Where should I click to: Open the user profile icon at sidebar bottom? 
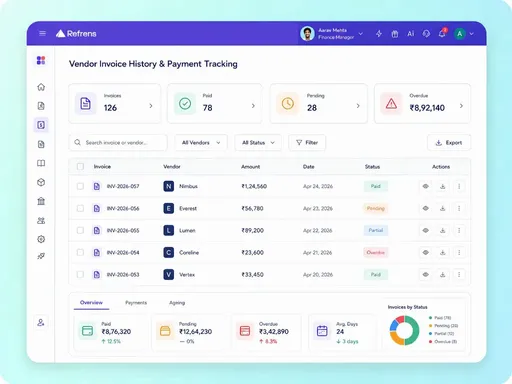point(41,323)
